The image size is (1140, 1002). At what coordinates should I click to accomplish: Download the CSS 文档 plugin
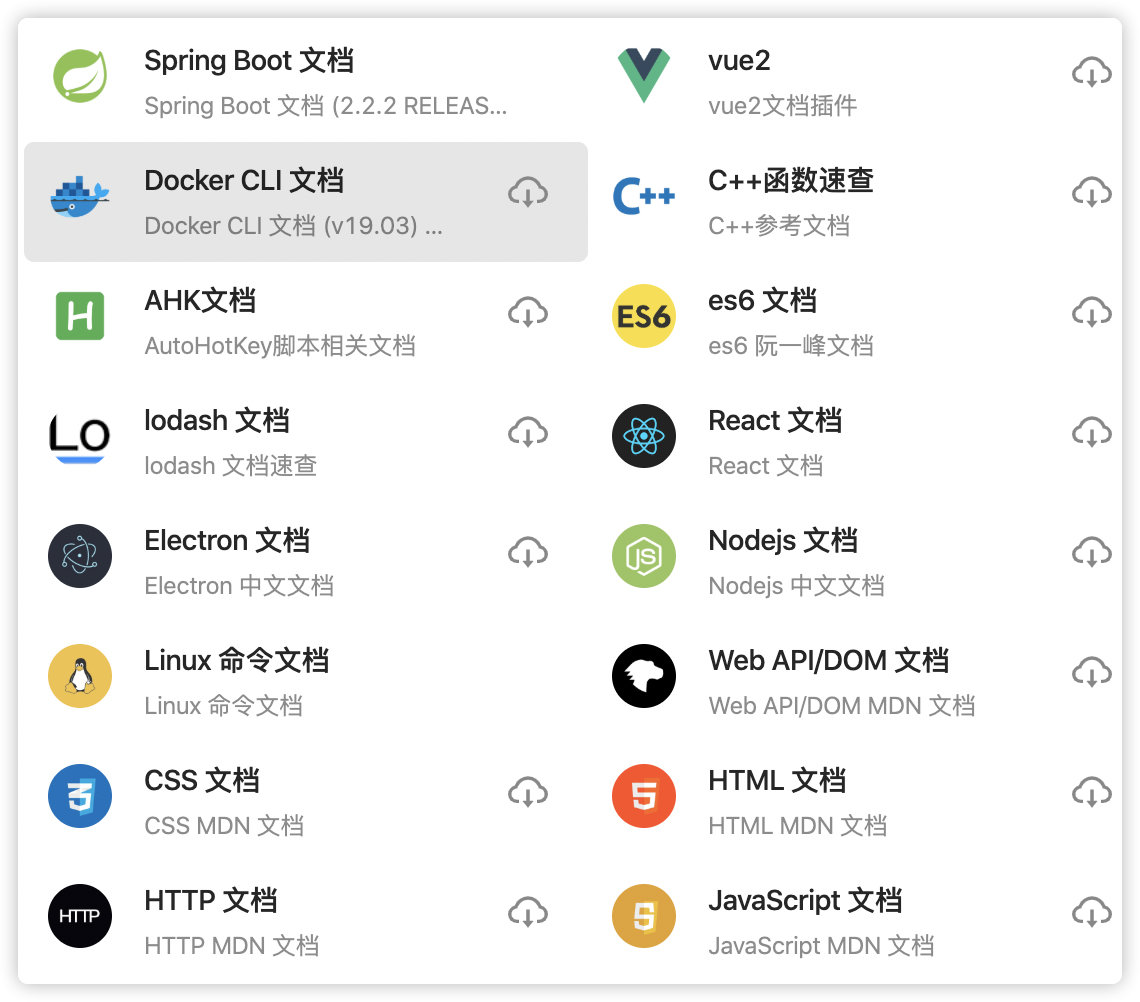click(x=528, y=792)
